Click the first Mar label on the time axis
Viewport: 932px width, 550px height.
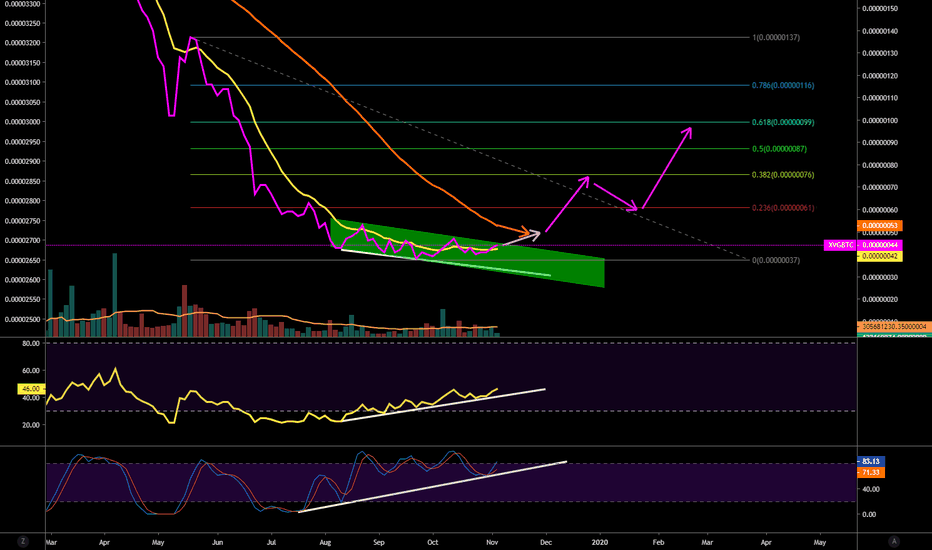pyautogui.click(x=51, y=542)
